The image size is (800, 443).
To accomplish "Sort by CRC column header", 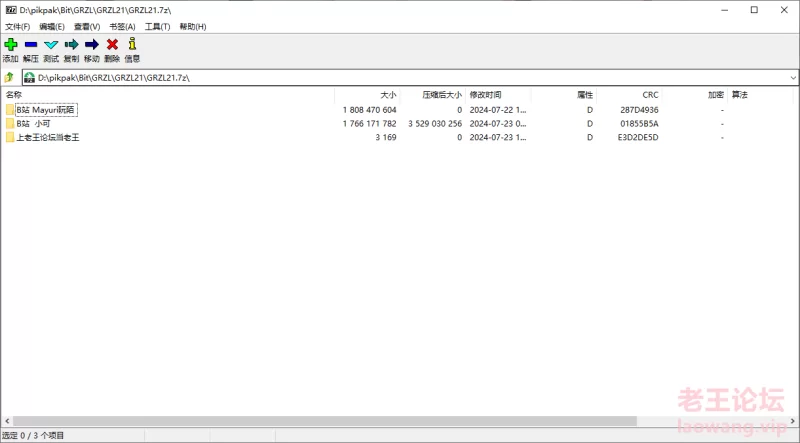I will pos(629,95).
